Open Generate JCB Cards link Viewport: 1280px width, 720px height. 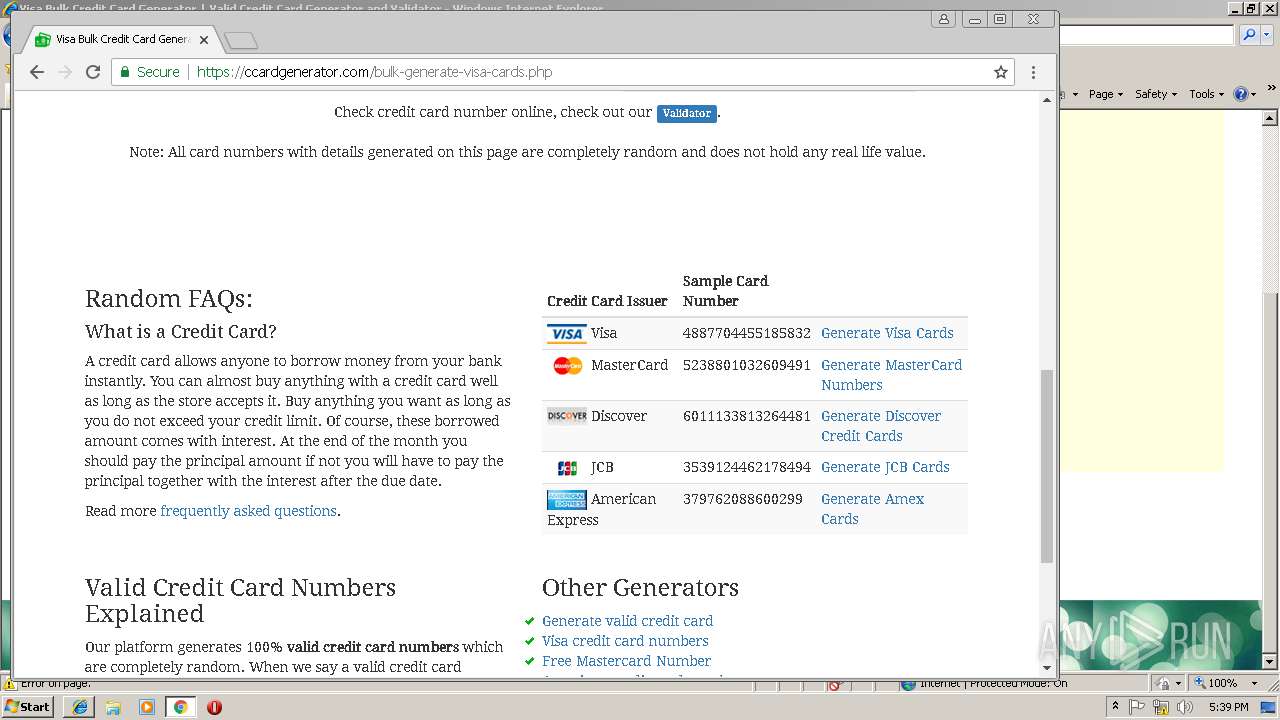coord(885,467)
